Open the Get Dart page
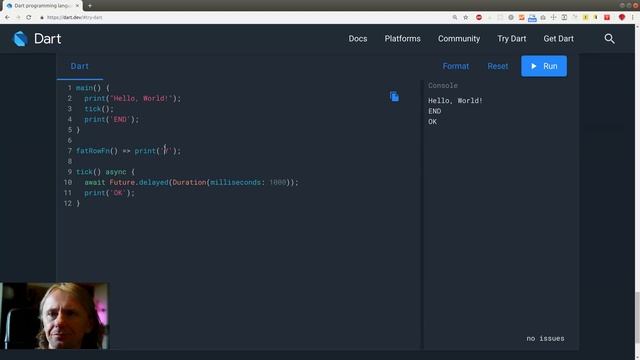This screenshot has width=640, height=360. (x=558, y=39)
